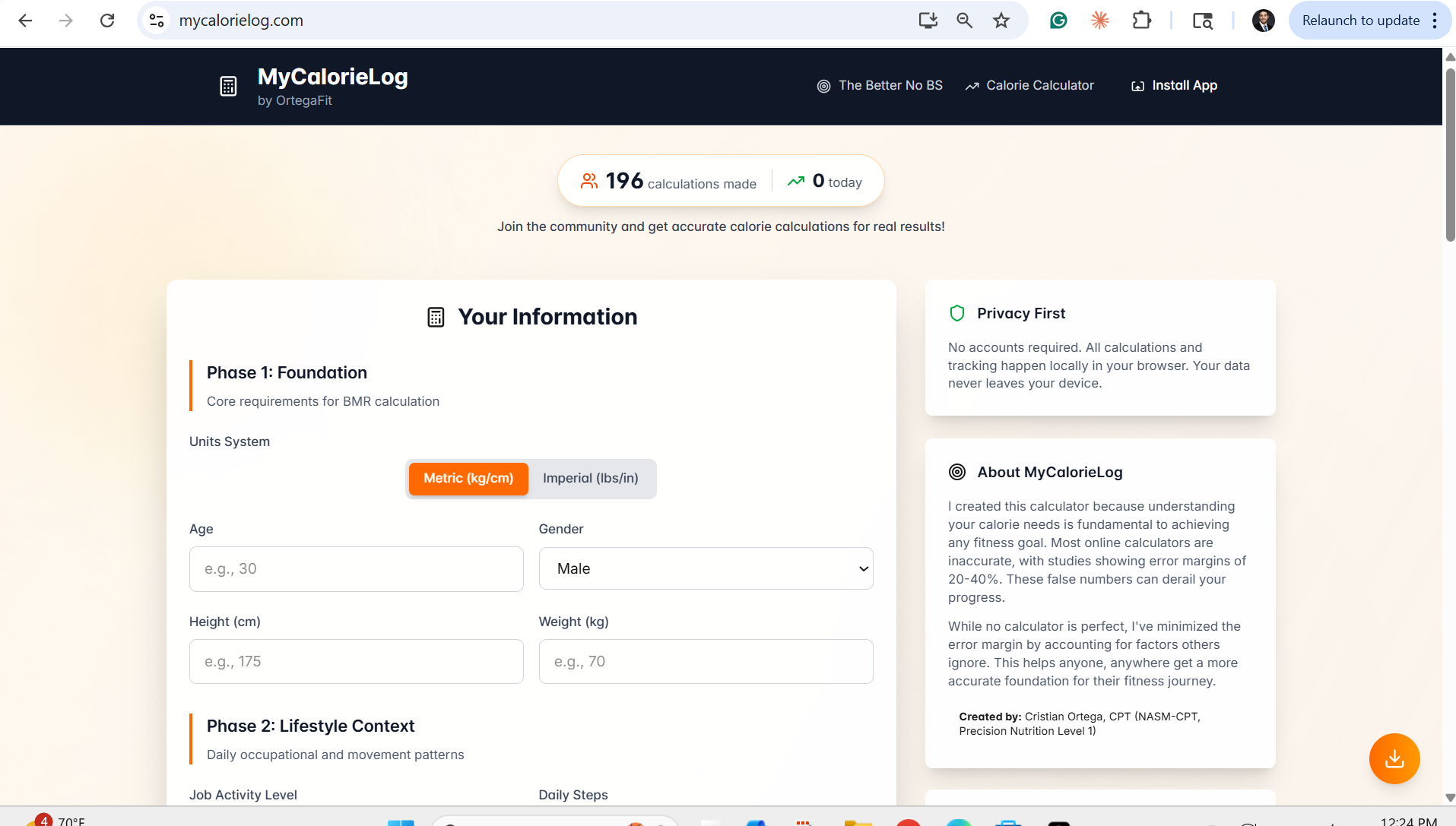
Task: Click the scrollbar down arrow
Action: click(1450, 798)
